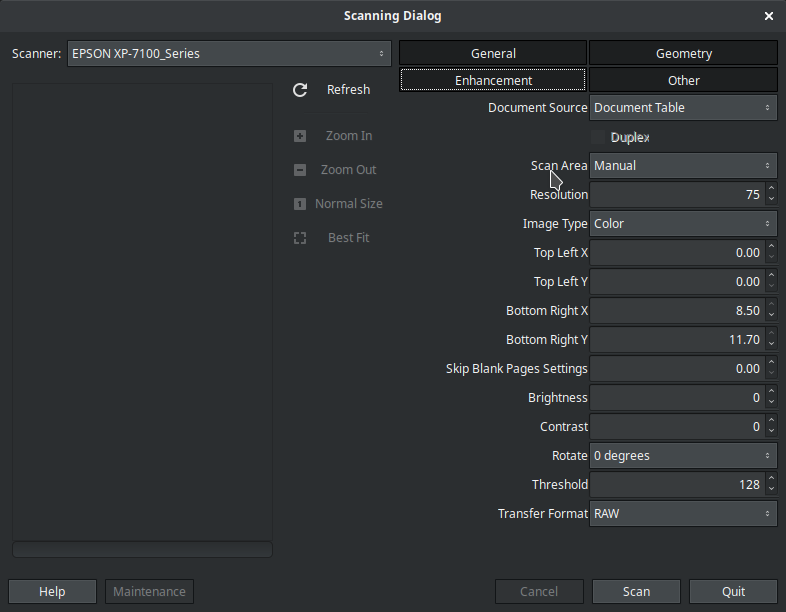Increase the Resolution value with stepper
The height and width of the screenshot is (612, 786).
pos(771,190)
